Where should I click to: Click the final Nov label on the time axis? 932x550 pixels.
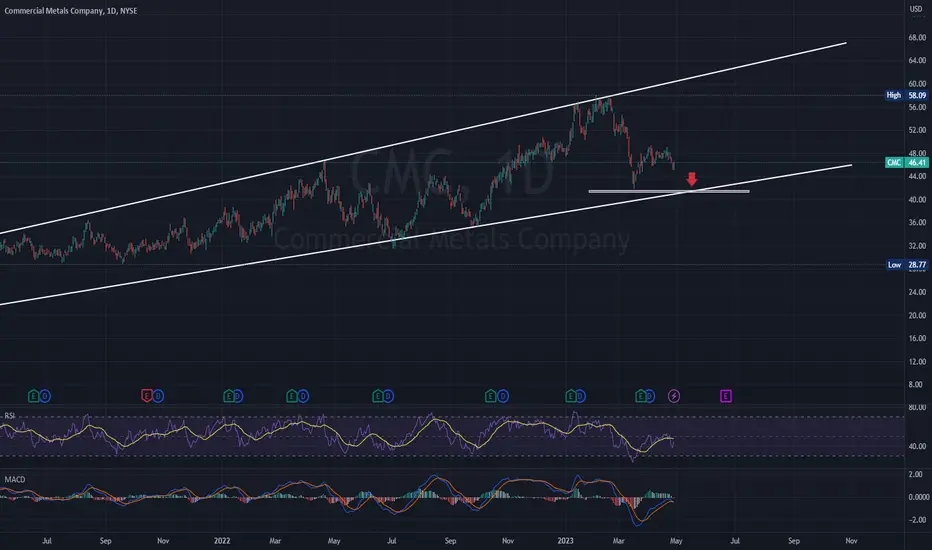(x=851, y=540)
